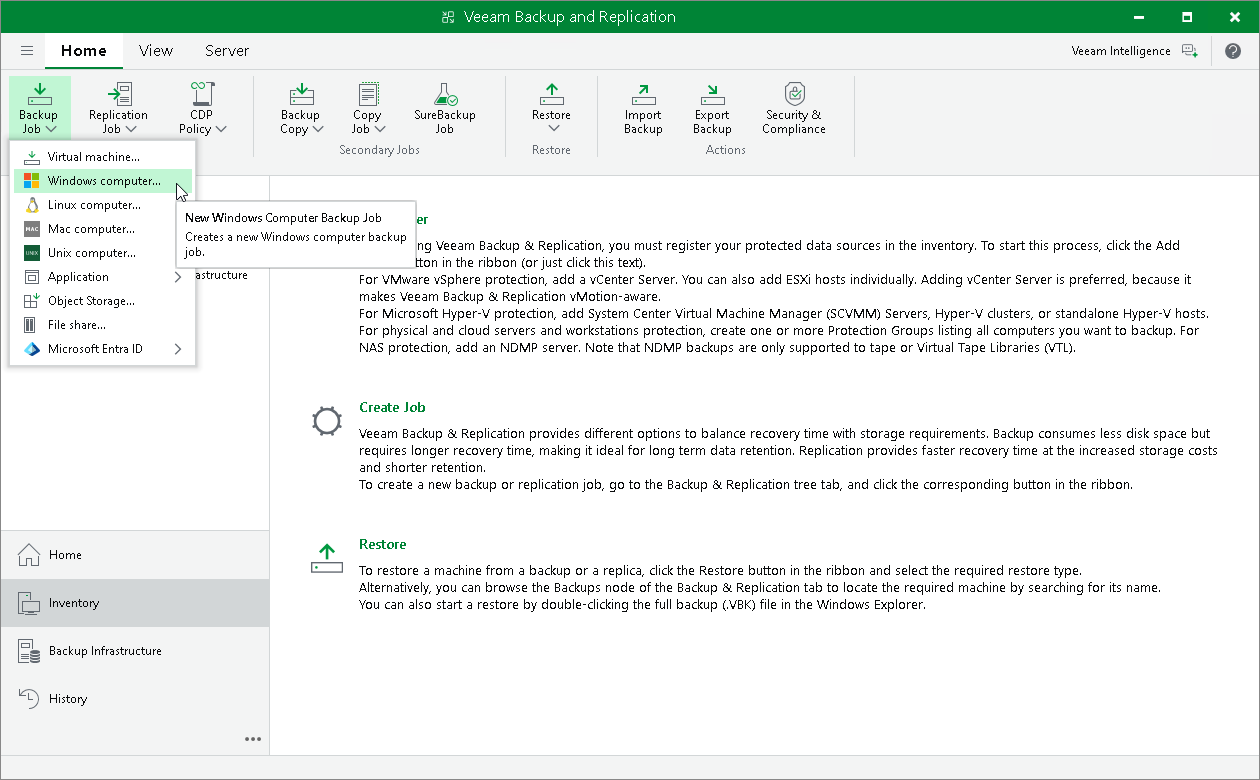Open the hamburger main menu

[x=27, y=50]
